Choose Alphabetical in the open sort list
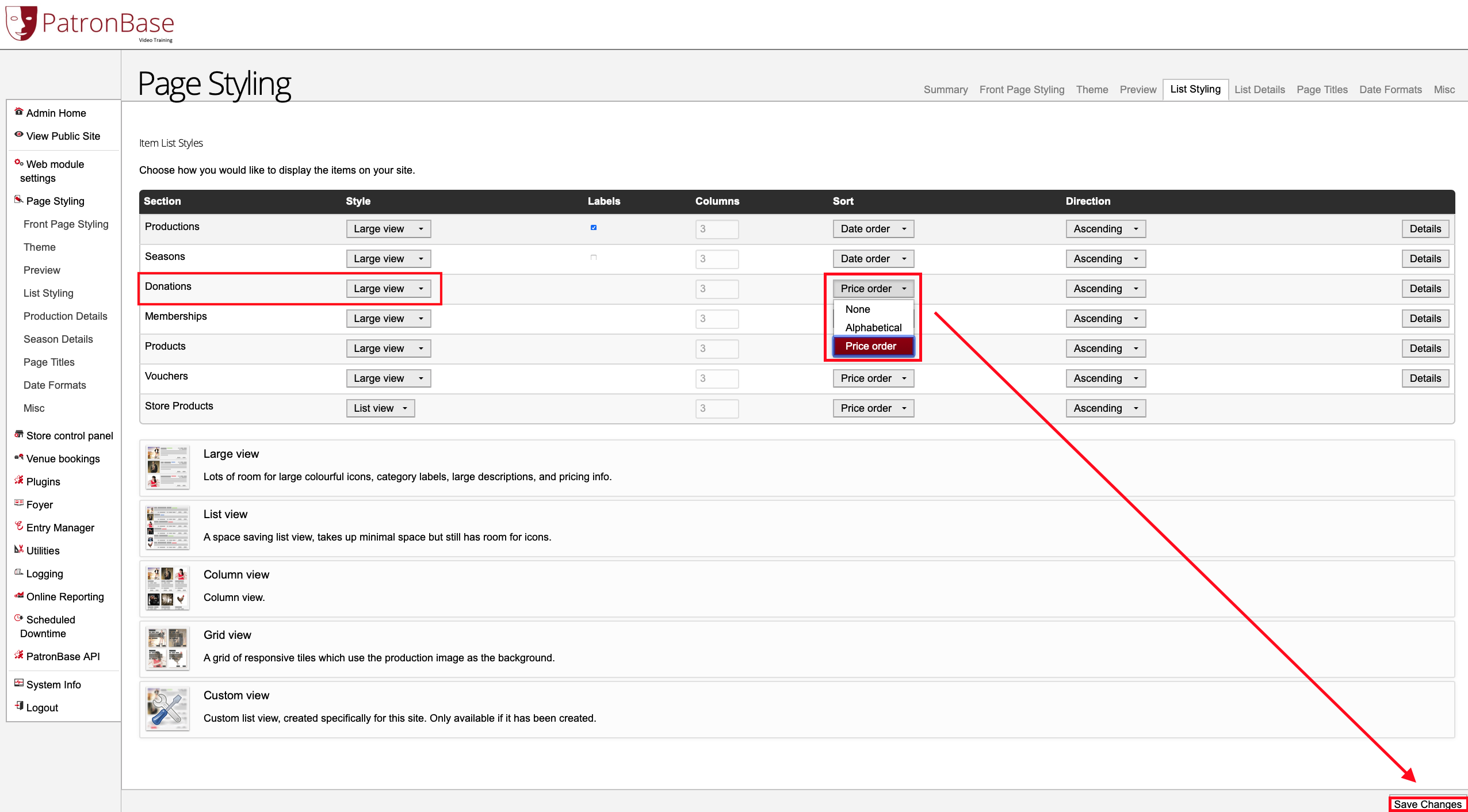This screenshot has width=1468, height=812. [x=873, y=328]
